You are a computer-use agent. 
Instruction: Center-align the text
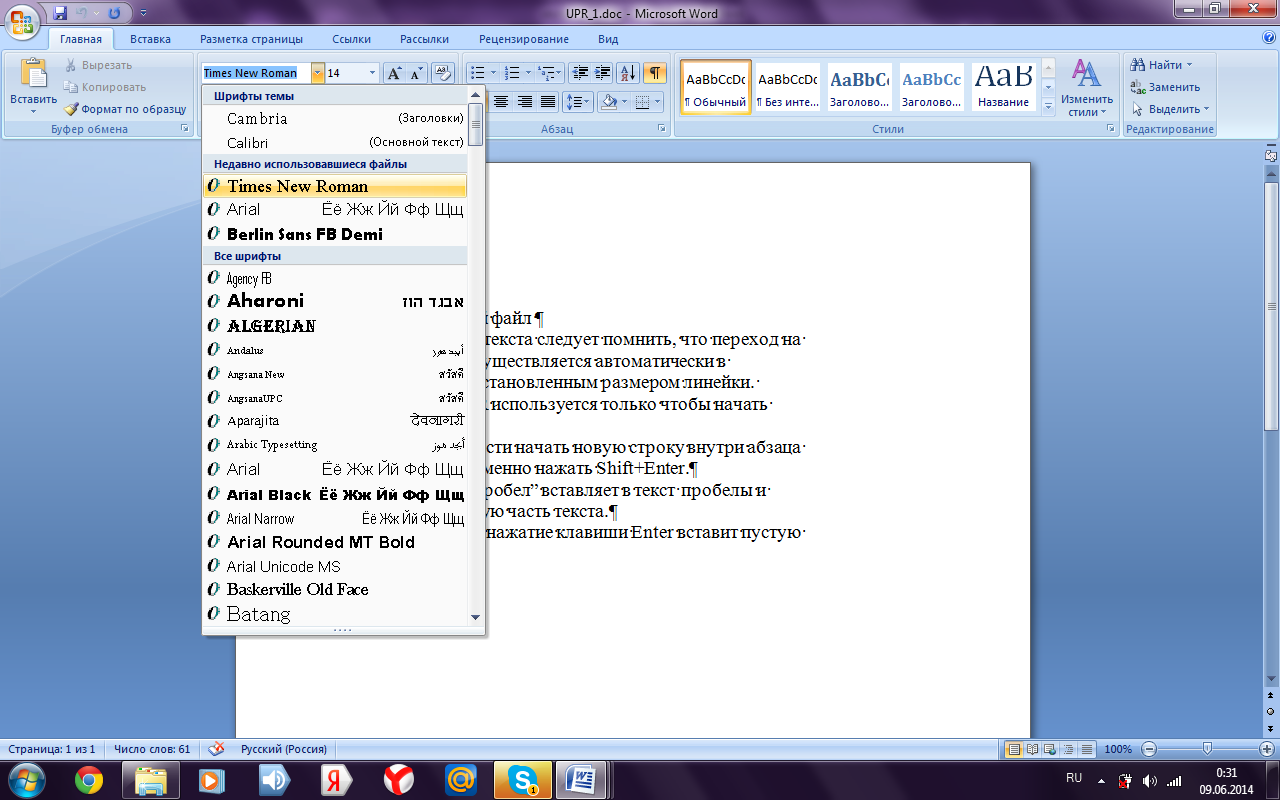[501, 102]
